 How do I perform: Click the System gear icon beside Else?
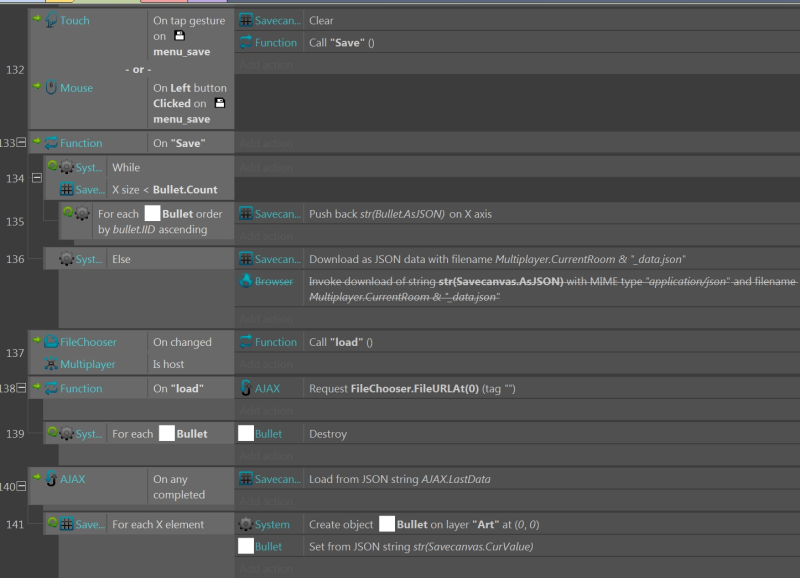click(x=67, y=259)
